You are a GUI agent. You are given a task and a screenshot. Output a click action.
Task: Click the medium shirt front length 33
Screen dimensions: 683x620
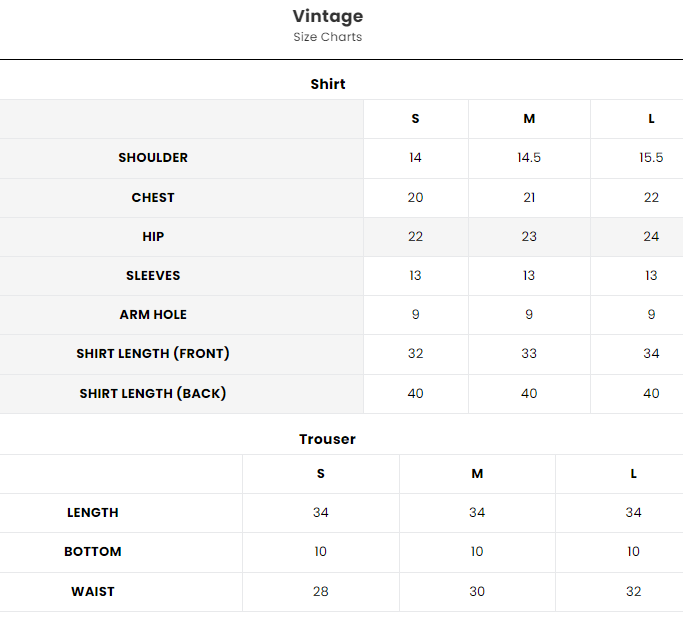(x=529, y=354)
